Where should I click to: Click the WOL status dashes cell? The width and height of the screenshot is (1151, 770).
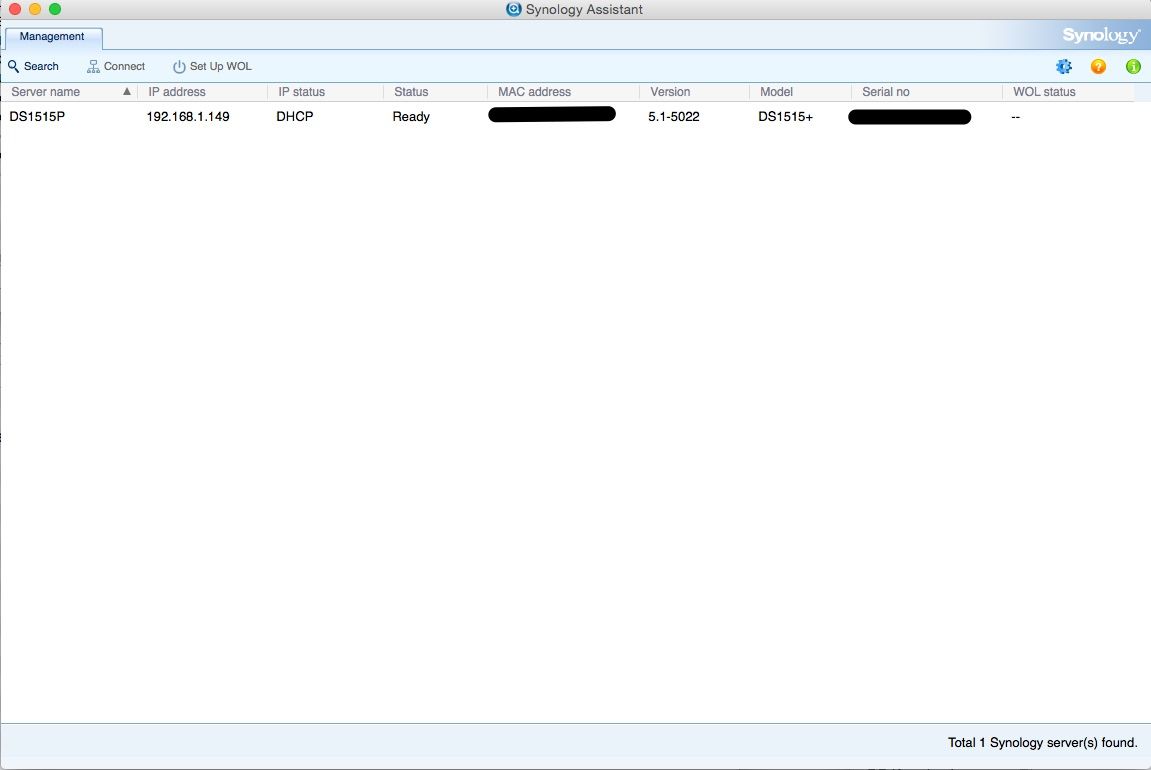(1016, 117)
